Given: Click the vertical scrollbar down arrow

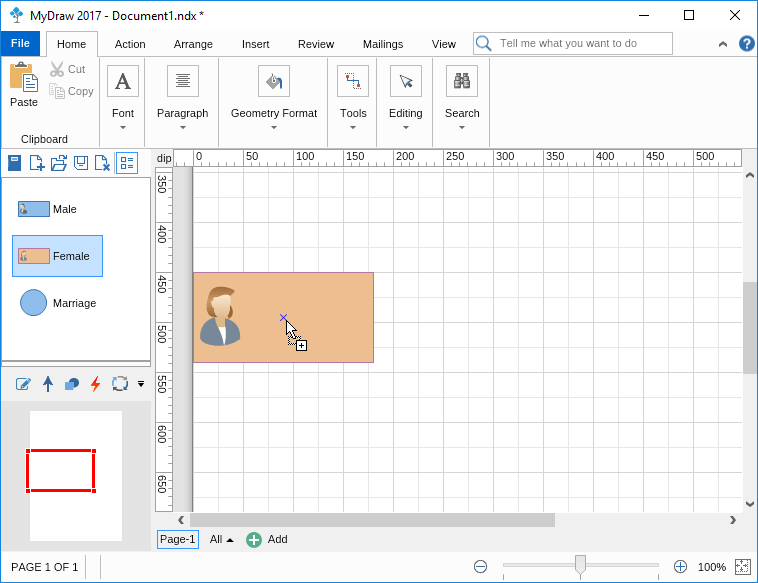Looking at the screenshot, I should pos(750,504).
